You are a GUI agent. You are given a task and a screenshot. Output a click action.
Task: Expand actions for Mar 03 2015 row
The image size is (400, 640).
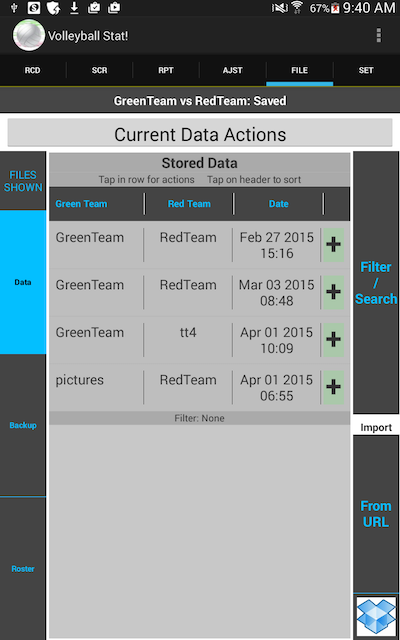click(x=333, y=292)
